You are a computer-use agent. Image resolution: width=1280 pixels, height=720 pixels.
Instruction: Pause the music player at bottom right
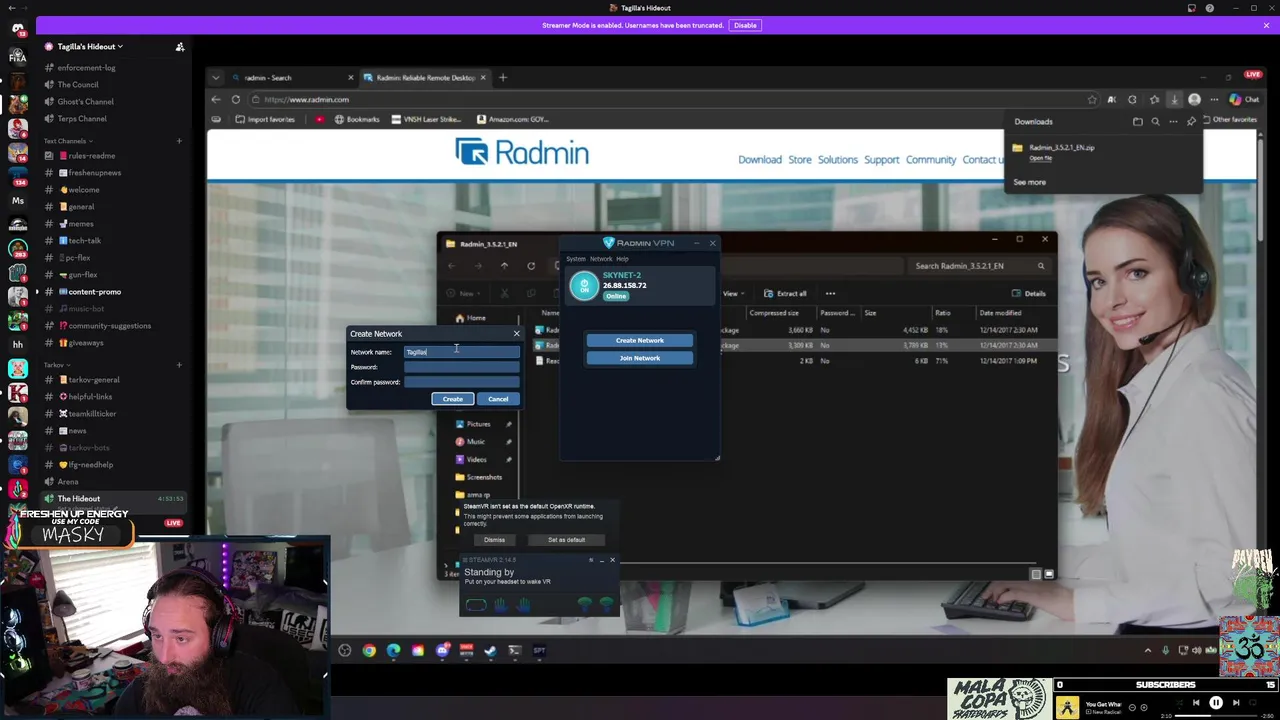coord(1216,703)
